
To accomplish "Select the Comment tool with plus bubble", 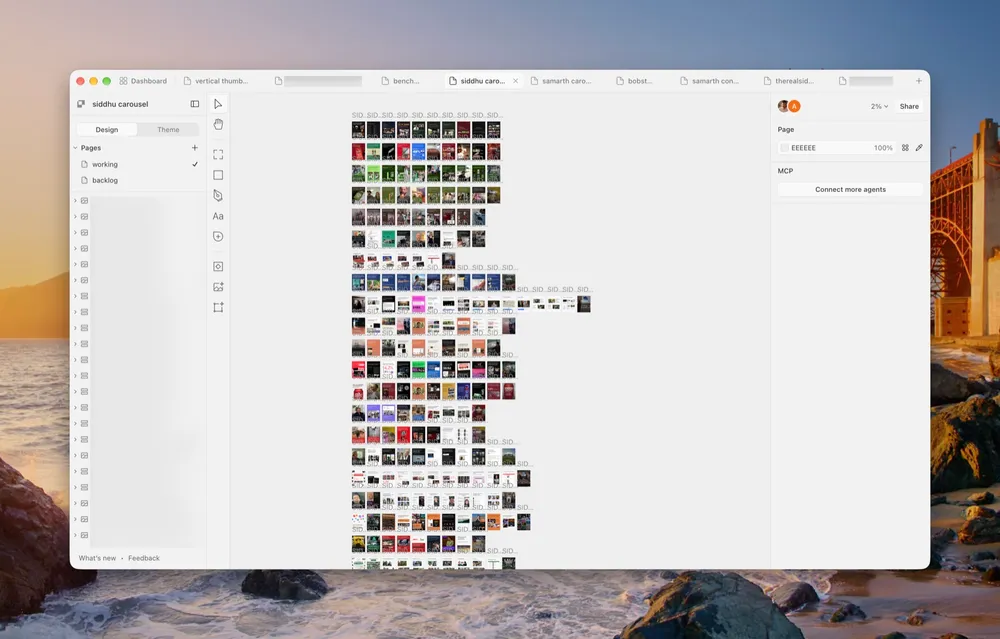I will [x=218, y=237].
